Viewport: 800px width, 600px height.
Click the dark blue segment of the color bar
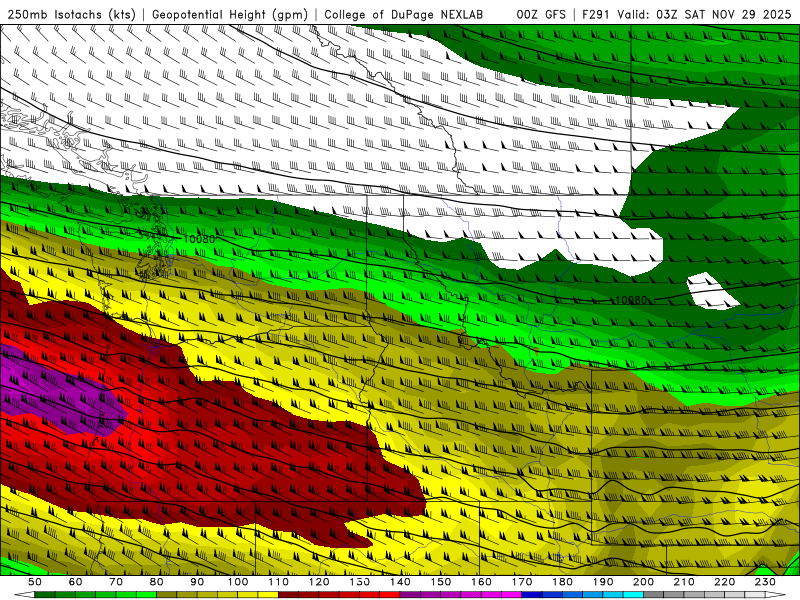(531, 595)
